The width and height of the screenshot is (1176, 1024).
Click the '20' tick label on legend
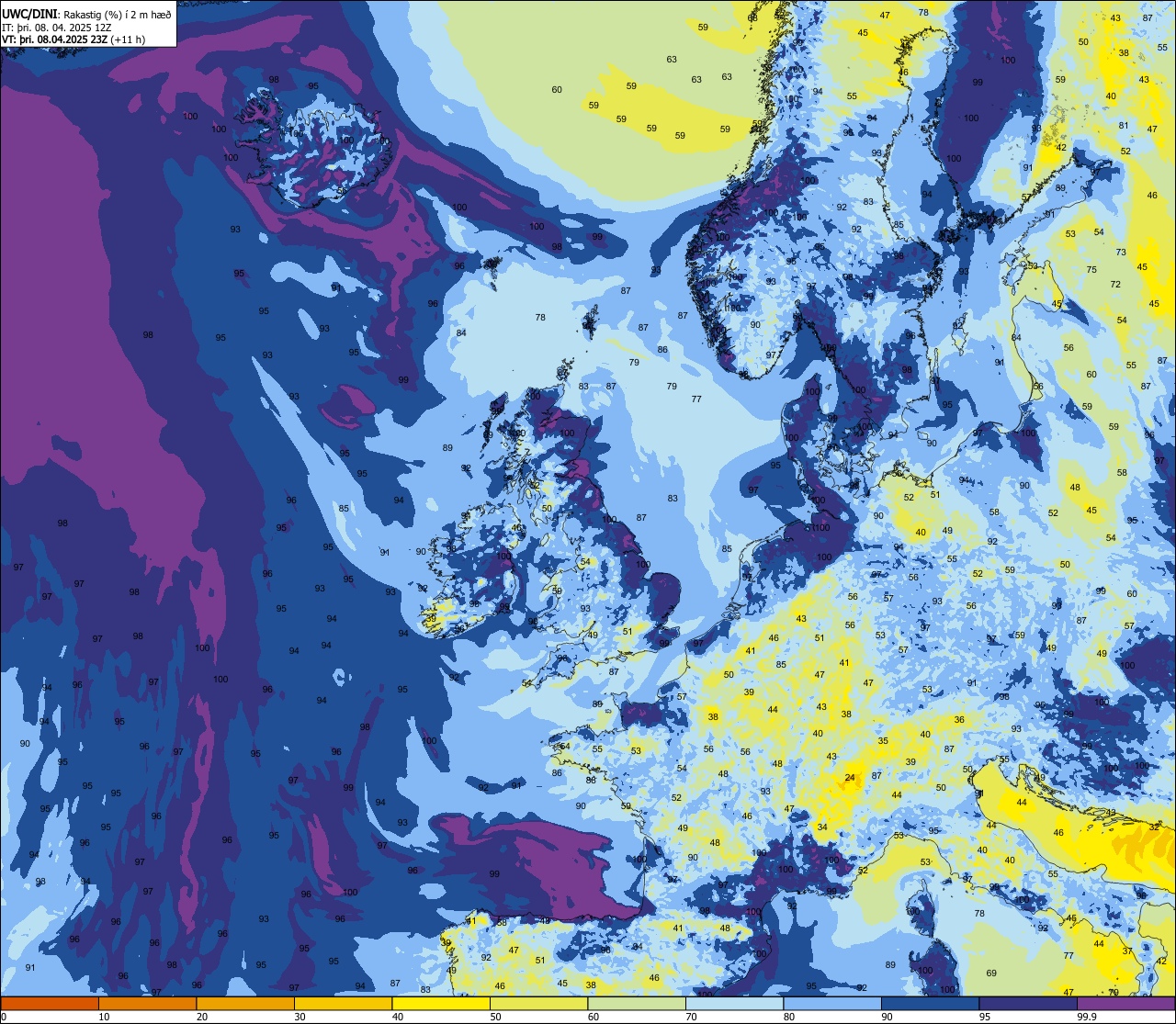click(202, 1017)
